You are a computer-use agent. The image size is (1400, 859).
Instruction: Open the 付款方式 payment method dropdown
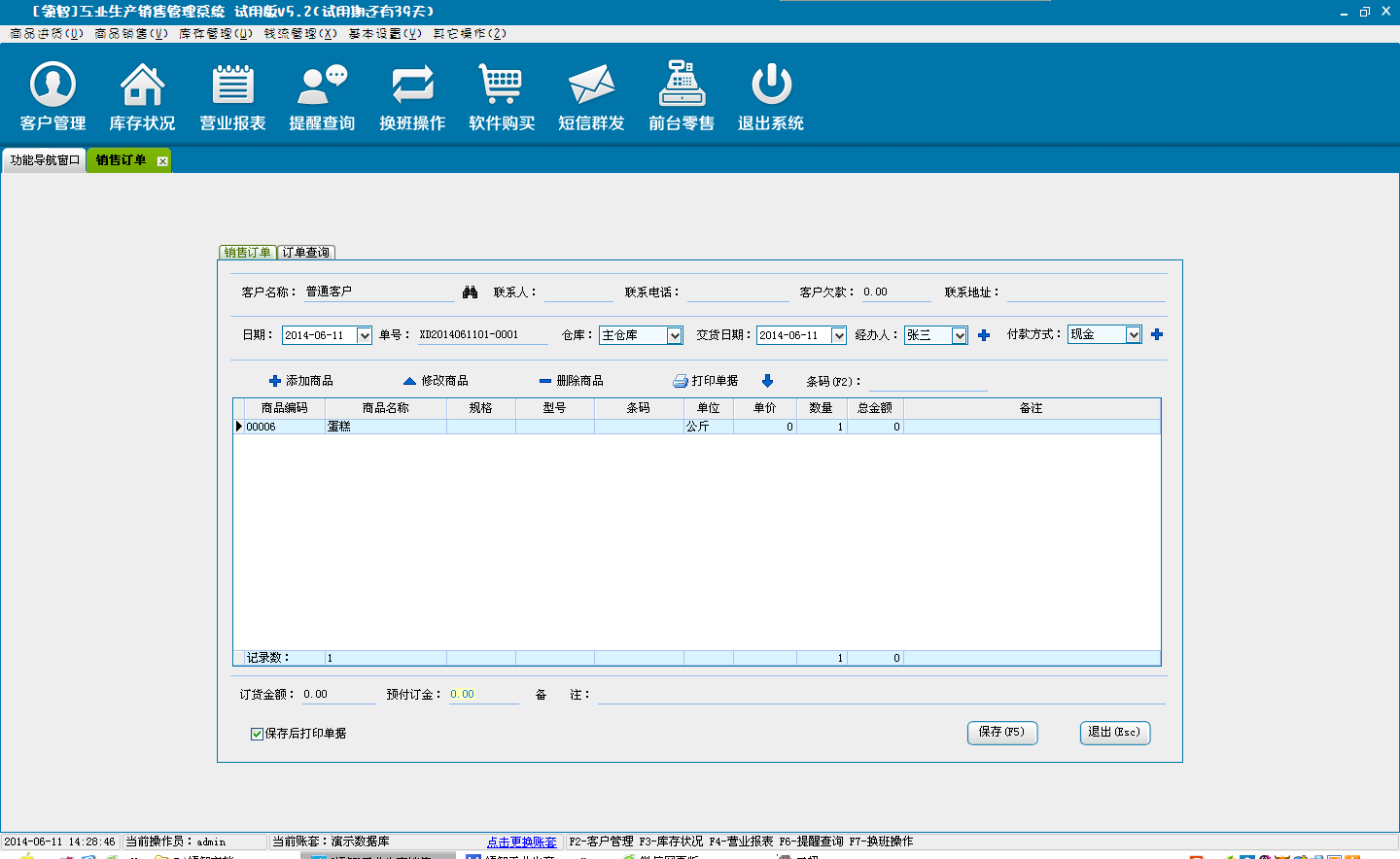coord(1133,334)
